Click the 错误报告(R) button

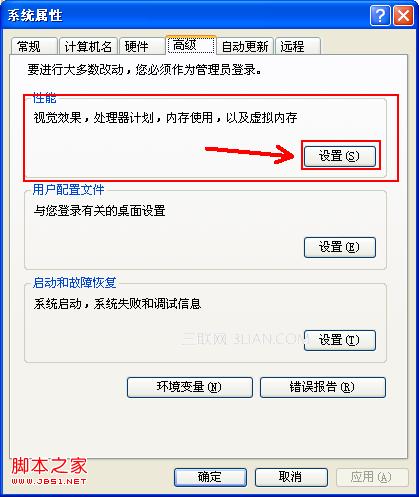(x=323, y=387)
